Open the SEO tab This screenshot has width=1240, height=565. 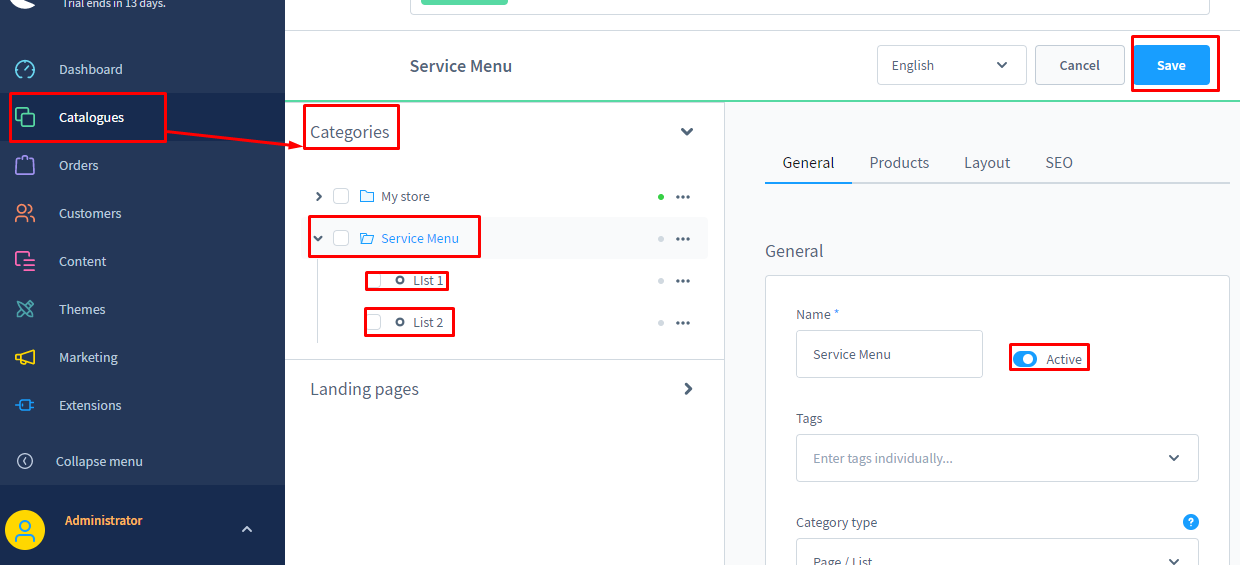pyautogui.click(x=1059, y=163)
